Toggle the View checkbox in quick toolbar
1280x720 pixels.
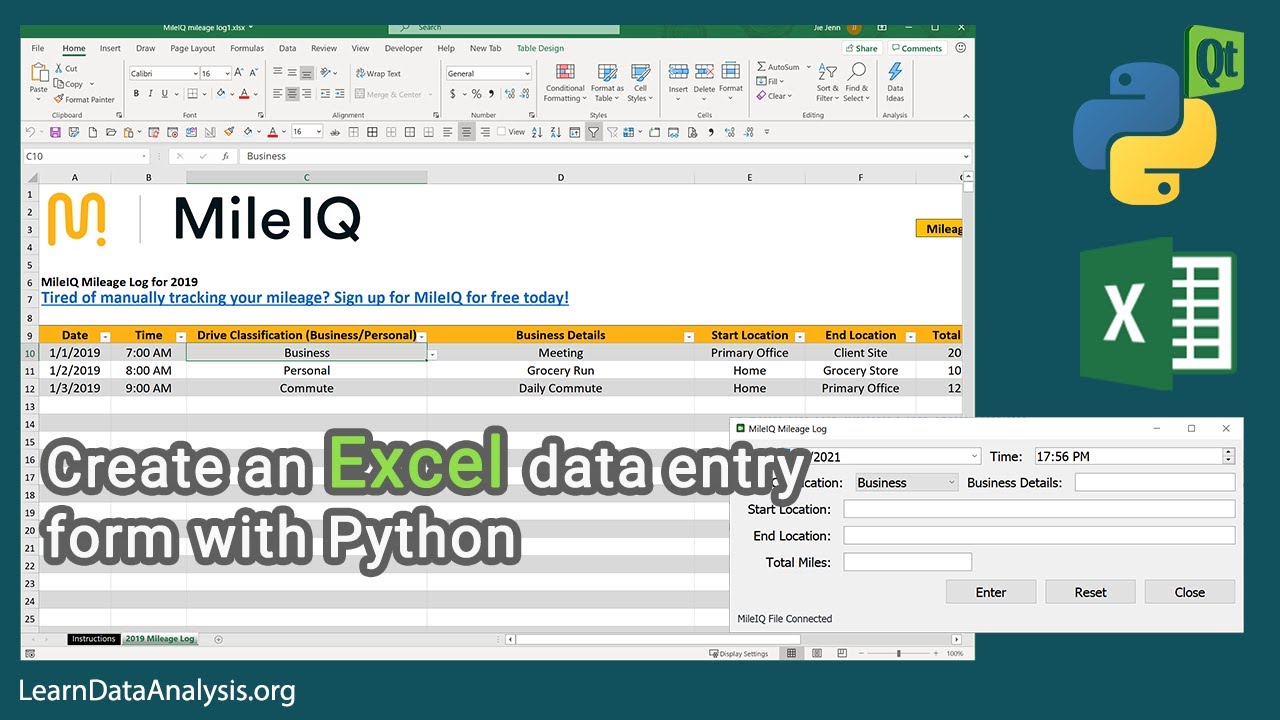pyautogui.click(x=502, y=132)
